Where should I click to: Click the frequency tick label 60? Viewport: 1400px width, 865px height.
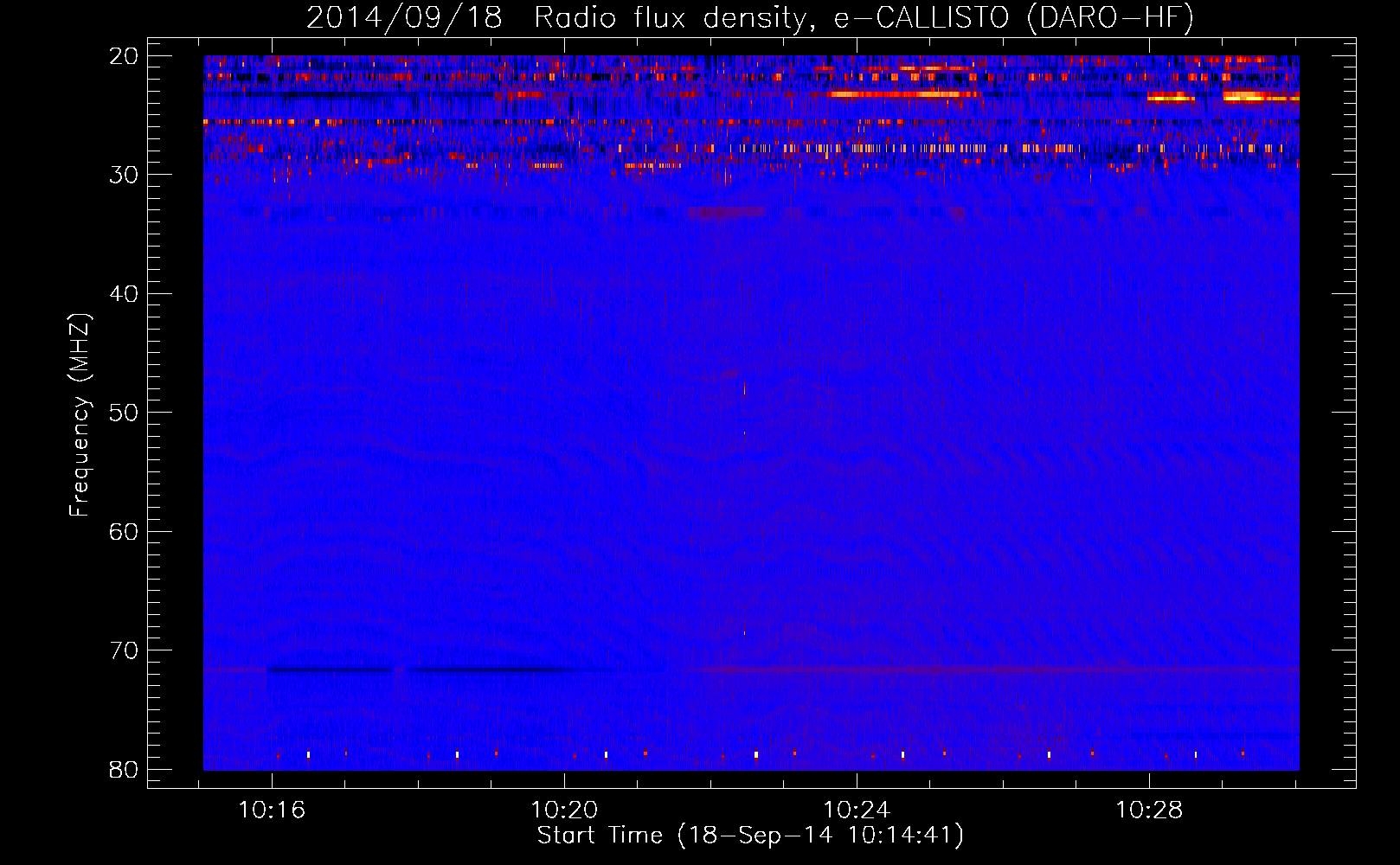125,531
